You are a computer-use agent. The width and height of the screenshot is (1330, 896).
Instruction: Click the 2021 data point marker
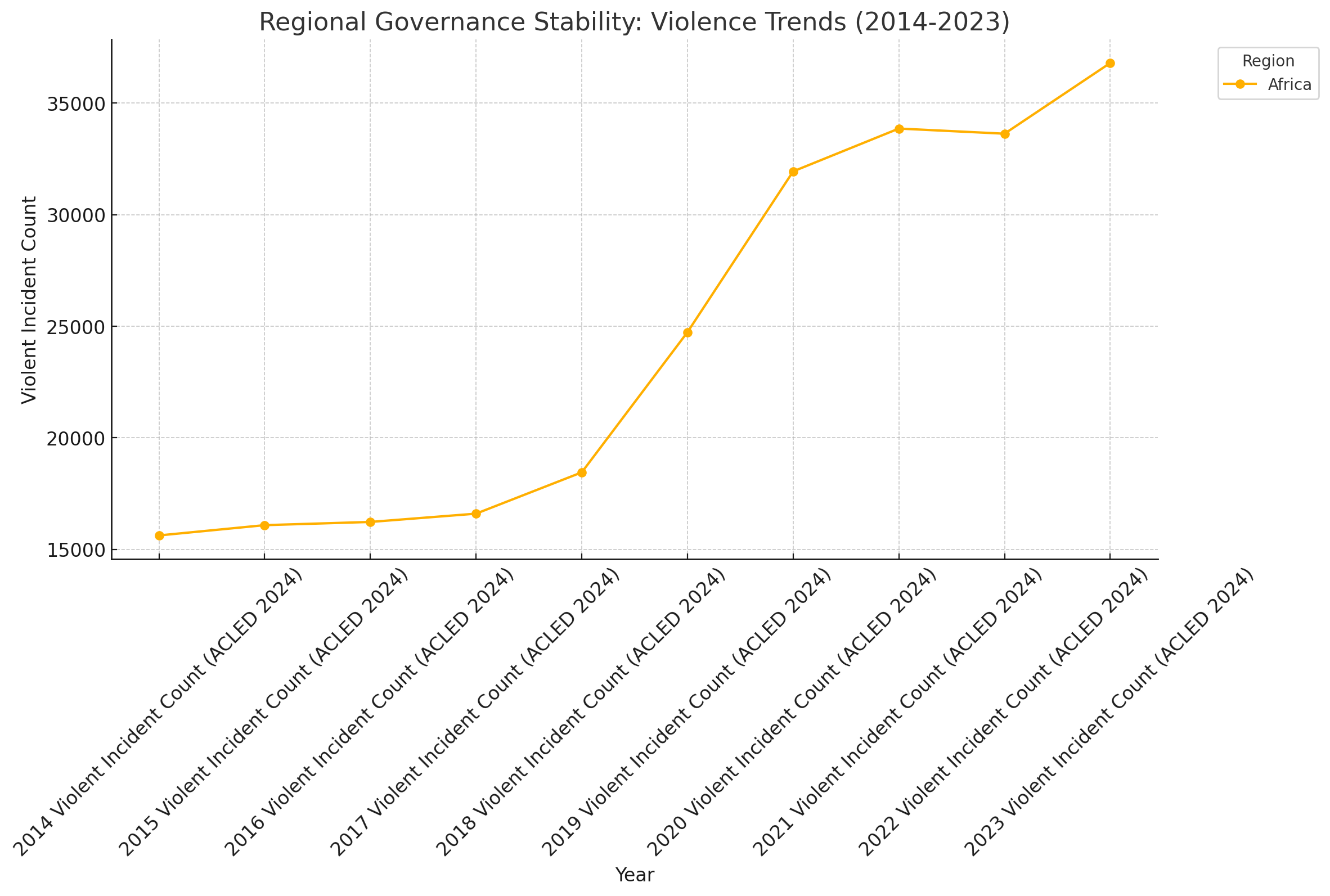pyautogui.click(x=899, y=129)
